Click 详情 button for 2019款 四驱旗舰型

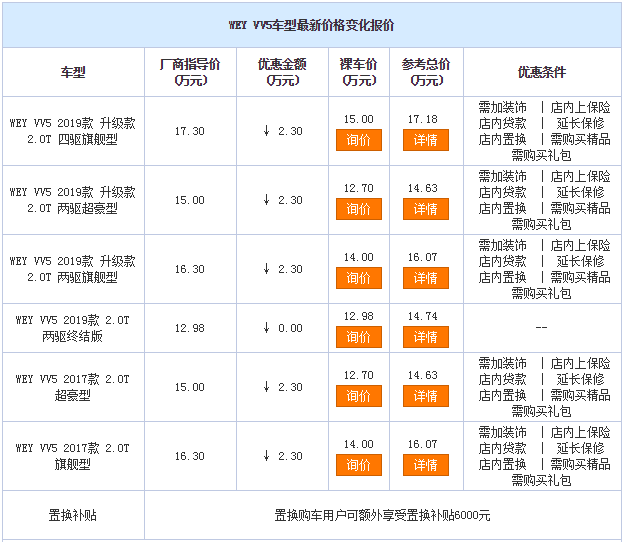click(425, 140)
